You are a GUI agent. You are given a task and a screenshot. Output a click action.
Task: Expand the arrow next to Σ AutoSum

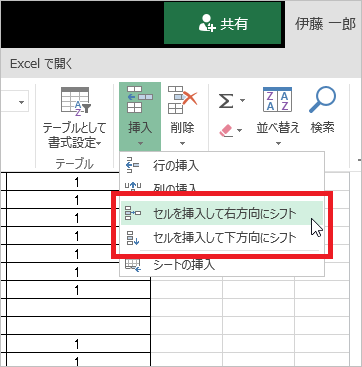pos(242,100)
